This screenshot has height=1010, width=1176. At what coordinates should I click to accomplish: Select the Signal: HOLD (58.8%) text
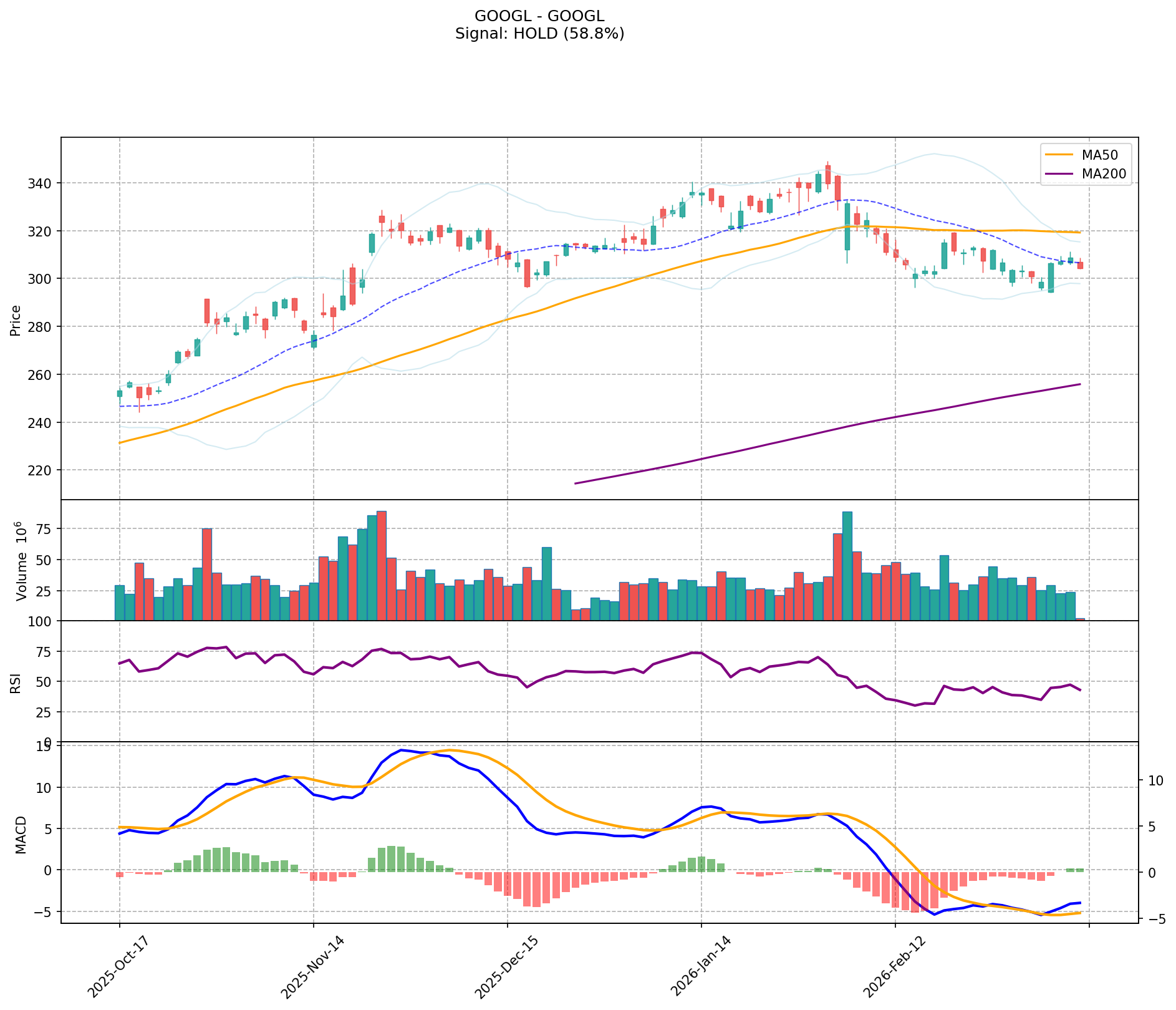pyautogui.click(x=539, y=34)
